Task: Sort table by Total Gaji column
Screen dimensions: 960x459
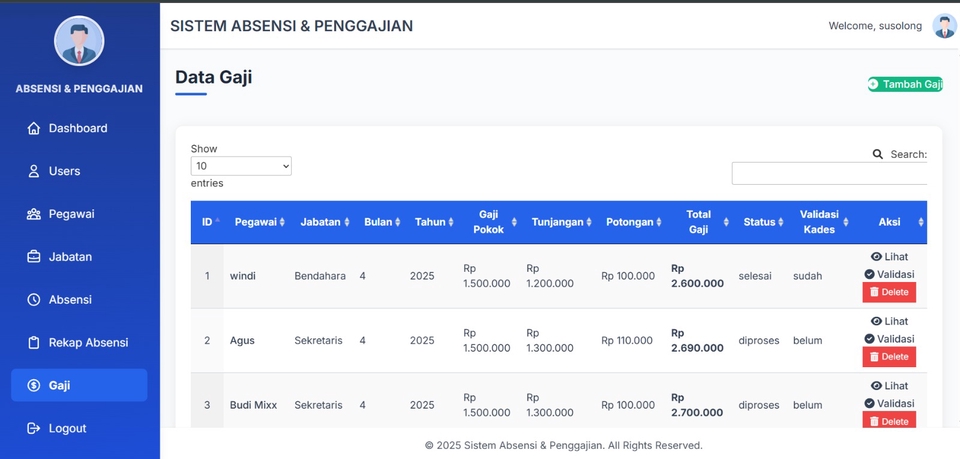Action: coord(699,222)
